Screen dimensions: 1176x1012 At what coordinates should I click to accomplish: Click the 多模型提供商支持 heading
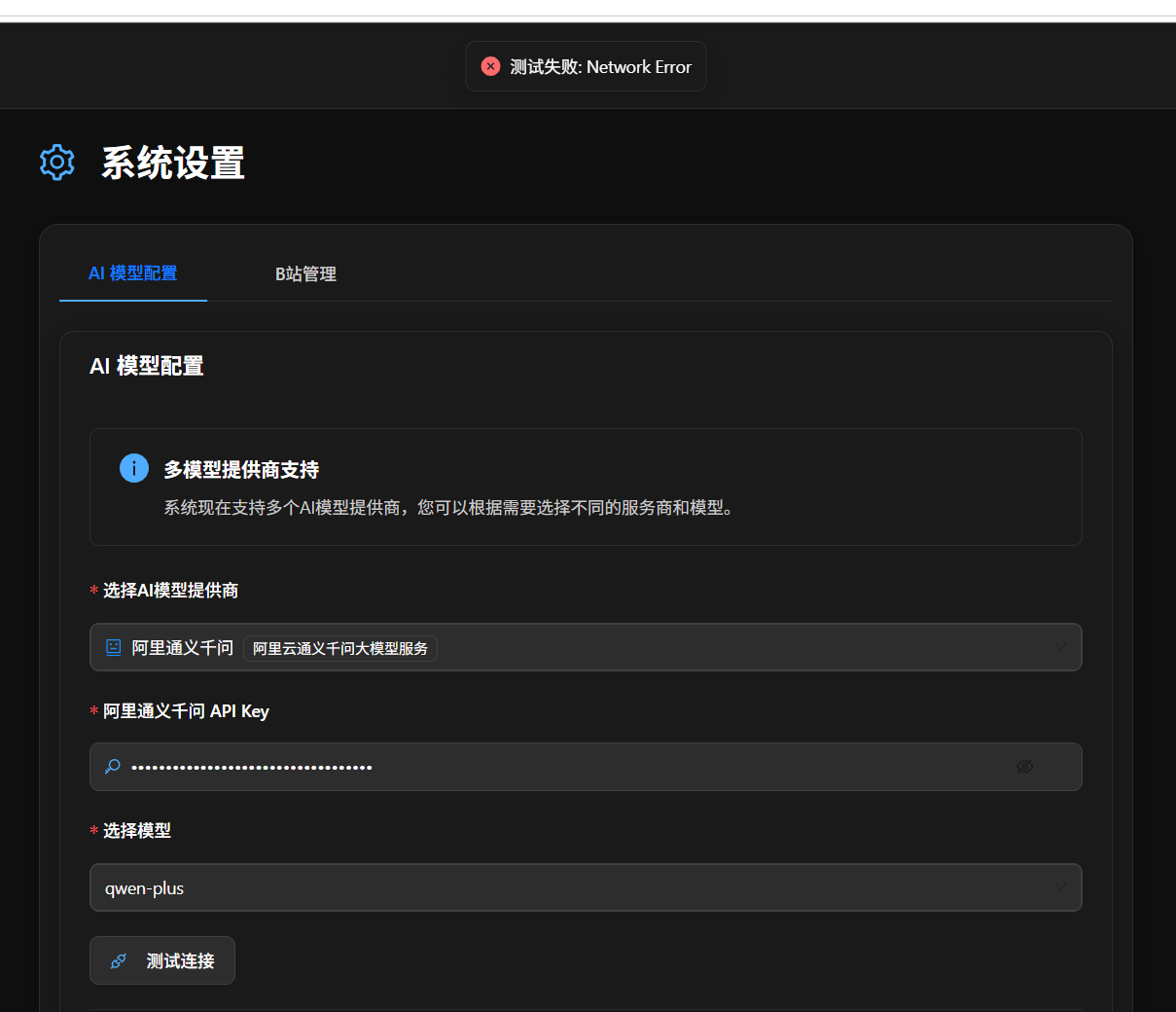241,470
